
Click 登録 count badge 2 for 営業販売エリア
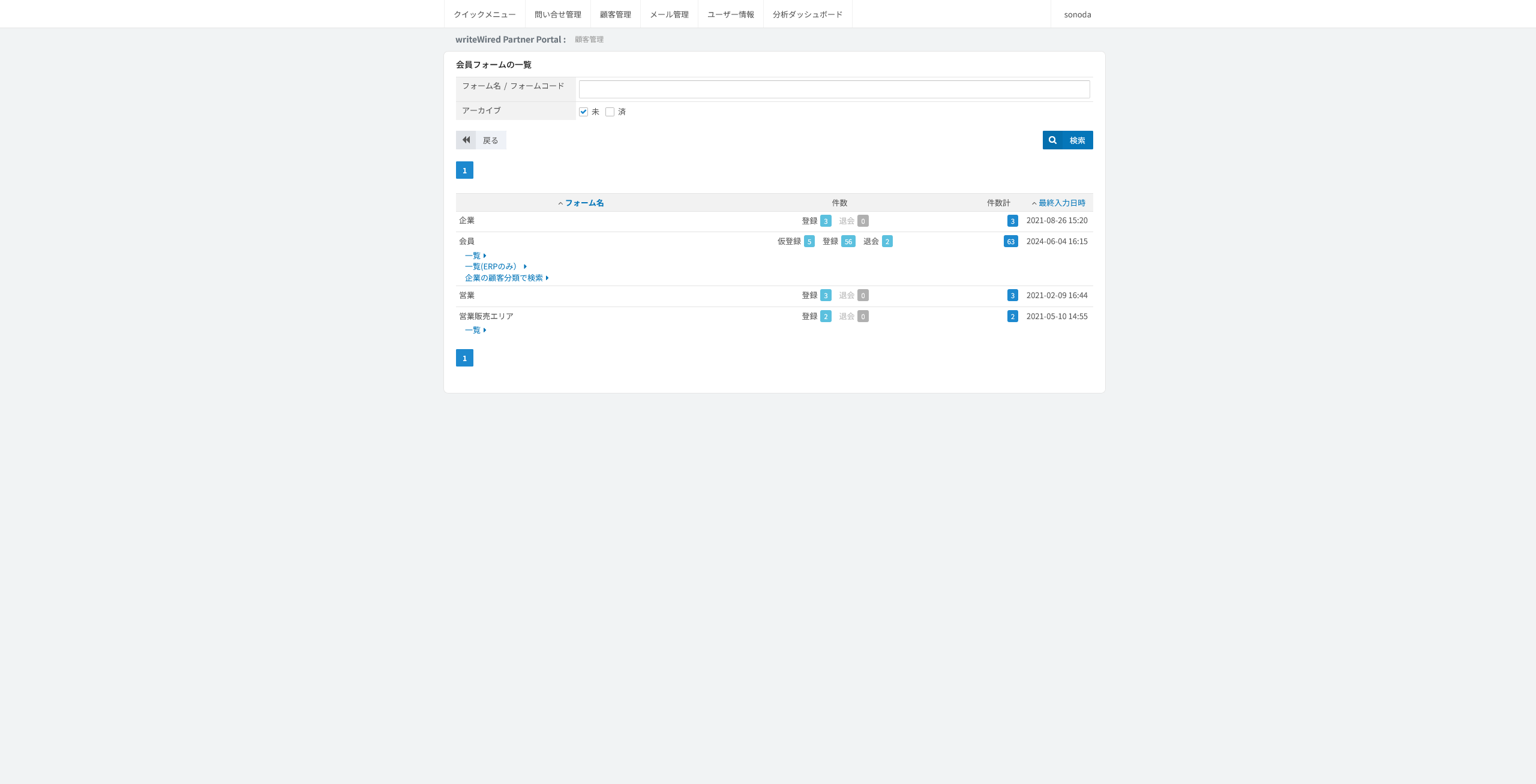[826, 316]
